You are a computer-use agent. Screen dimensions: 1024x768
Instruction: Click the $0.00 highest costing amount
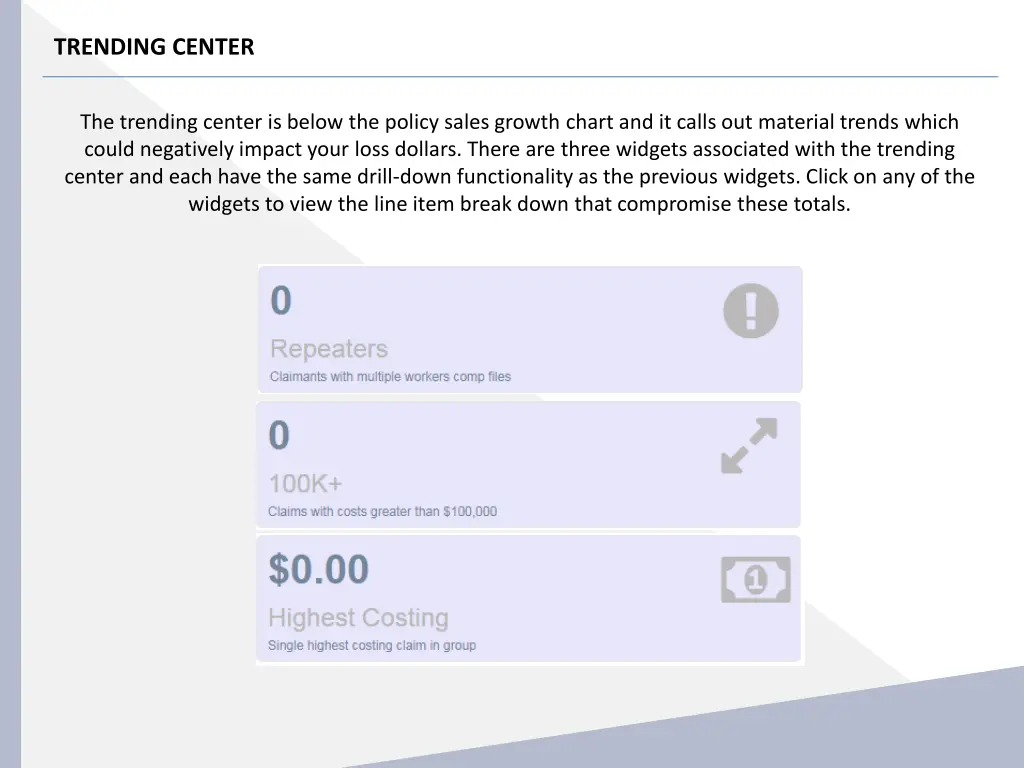(319, 569)
